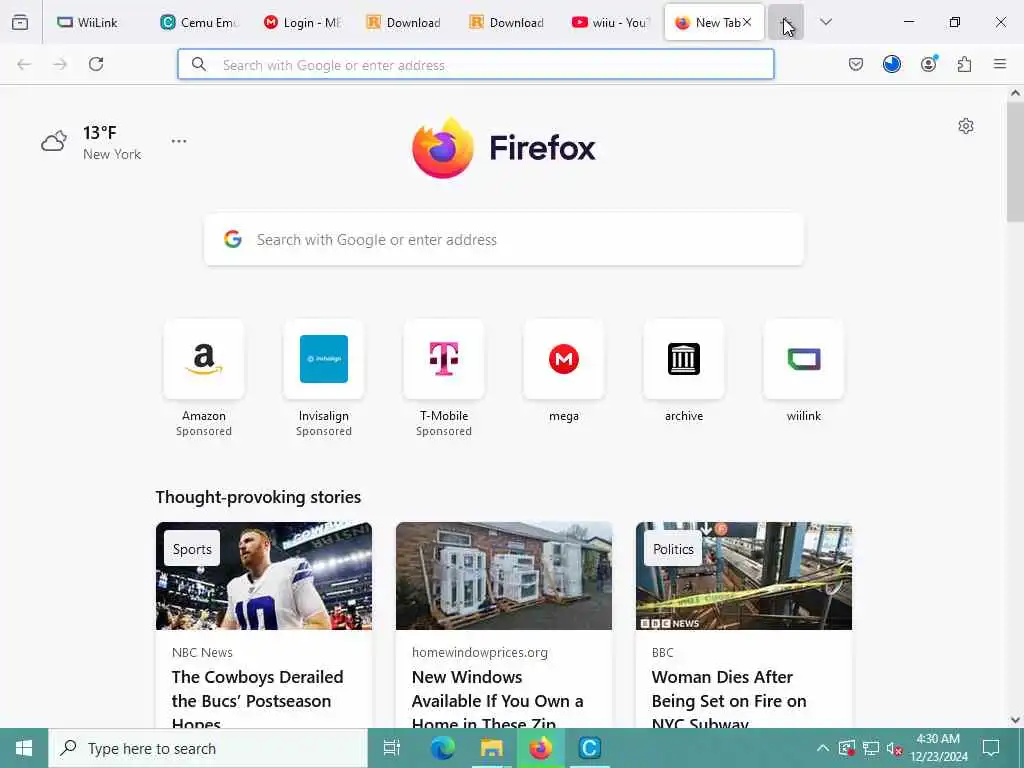
Task: Switch to the Login - MEGA tab
Action: [302, 22]
